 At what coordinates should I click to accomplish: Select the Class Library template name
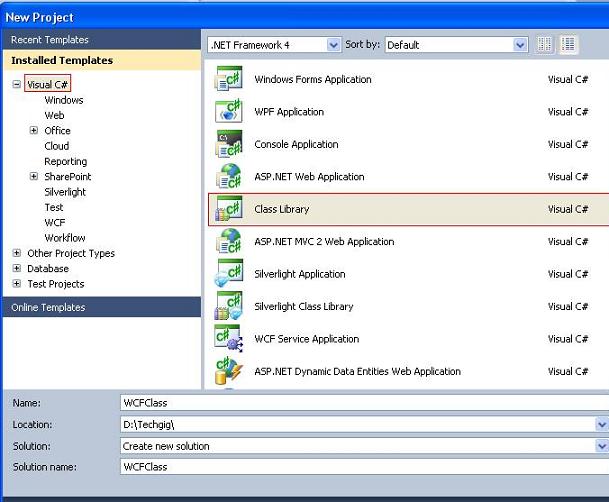point(282,209)
